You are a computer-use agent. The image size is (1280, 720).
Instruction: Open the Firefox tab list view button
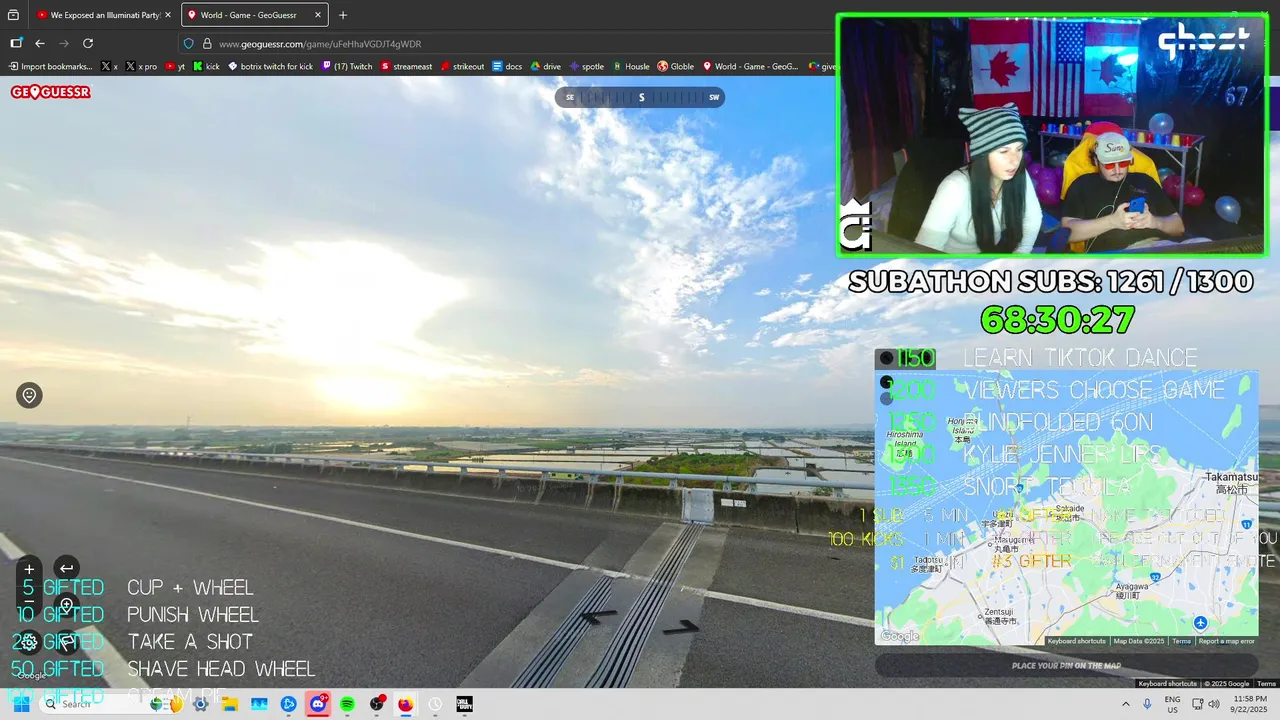click(x=13, y=15)
